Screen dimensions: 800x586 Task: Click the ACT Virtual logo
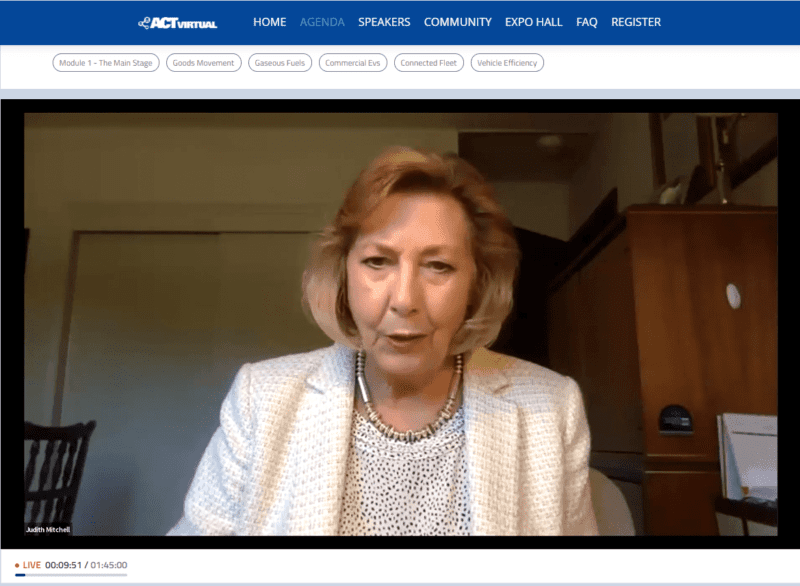(x=178, y=22)
